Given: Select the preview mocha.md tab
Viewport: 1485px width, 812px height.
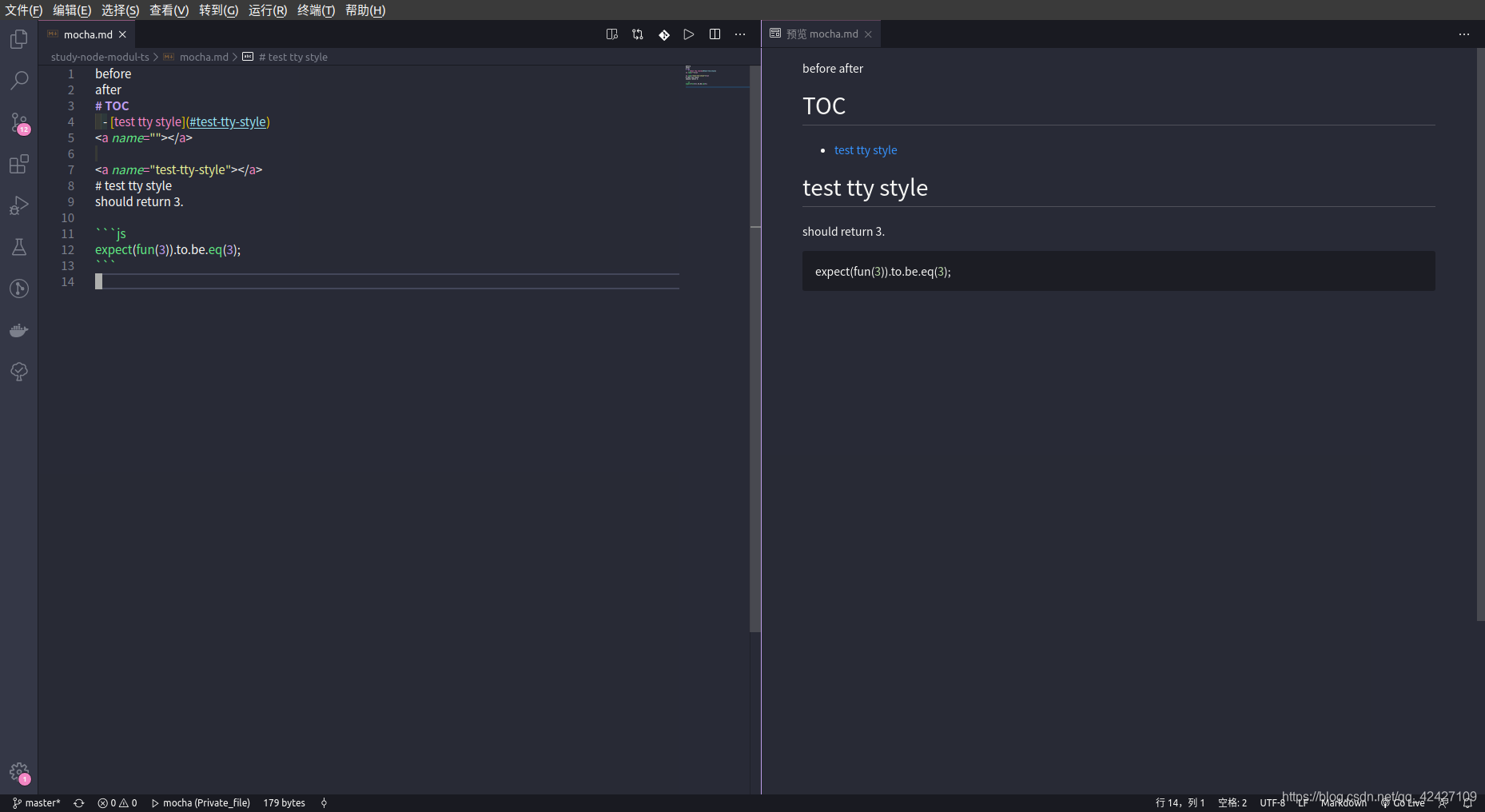Looking at the screenshot, I should coord(822,34).
